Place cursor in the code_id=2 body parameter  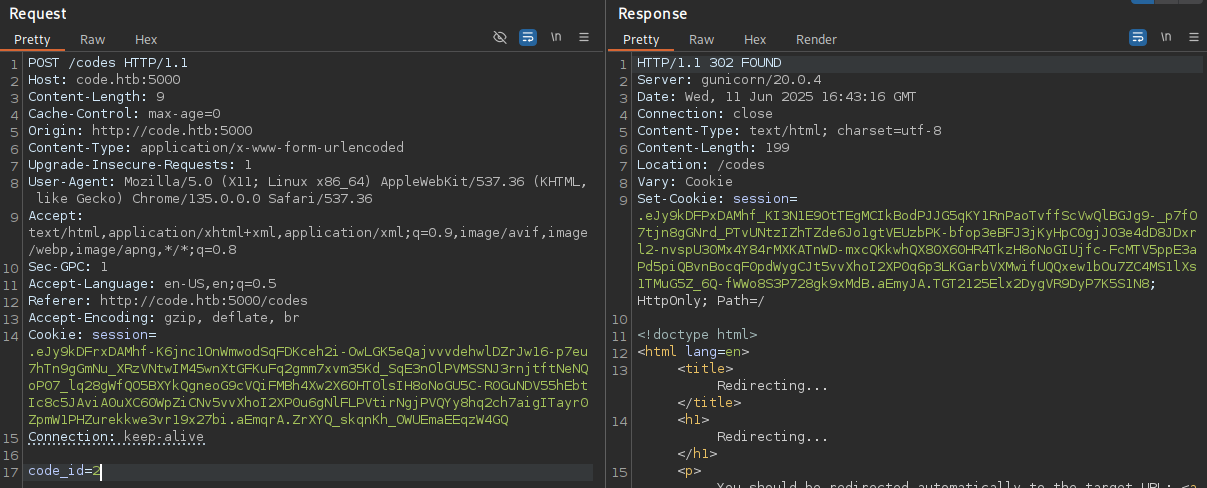pos(64,472)
